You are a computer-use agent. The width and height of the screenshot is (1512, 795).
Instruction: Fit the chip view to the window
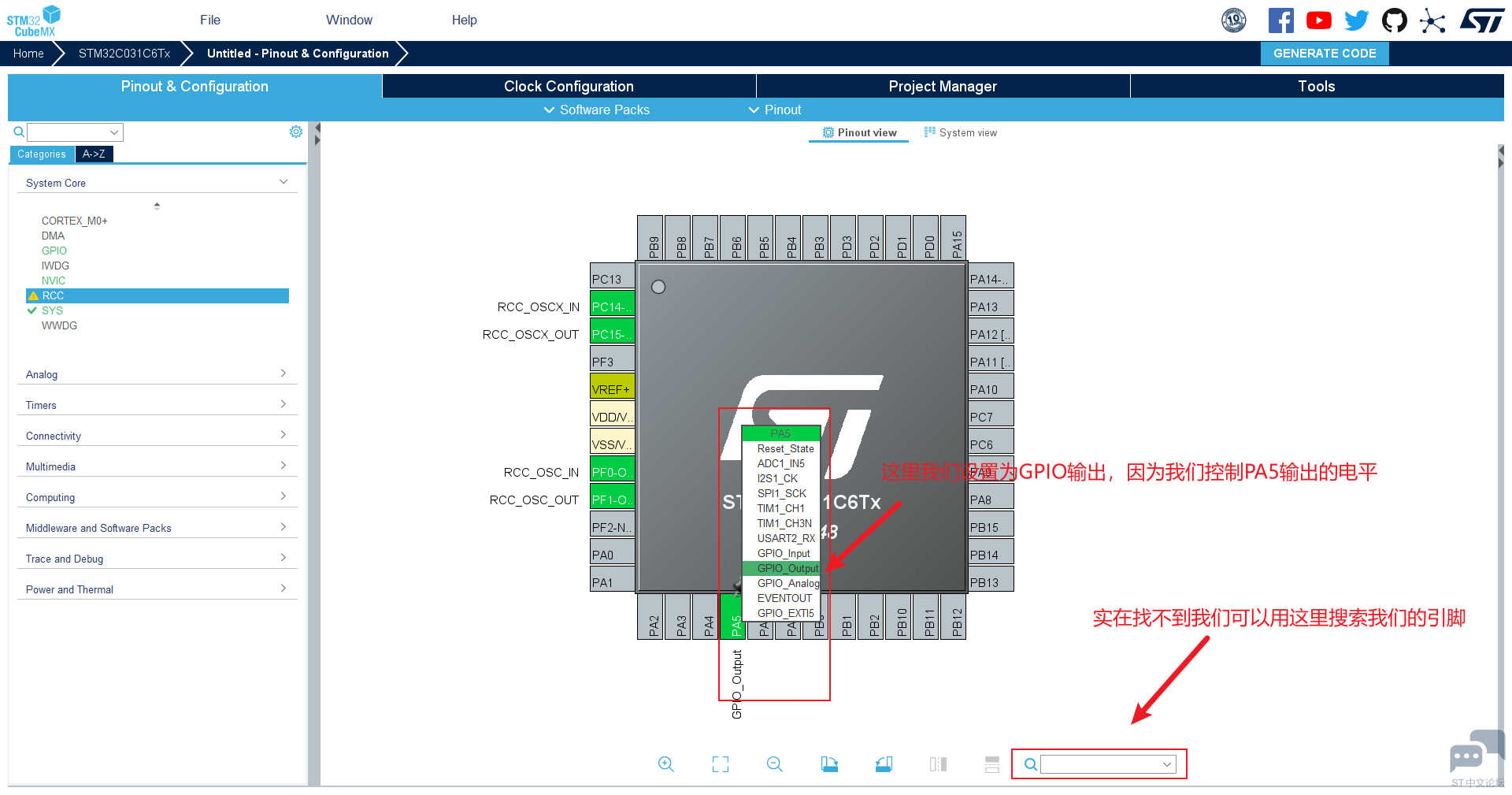click(x=721, y=764)
